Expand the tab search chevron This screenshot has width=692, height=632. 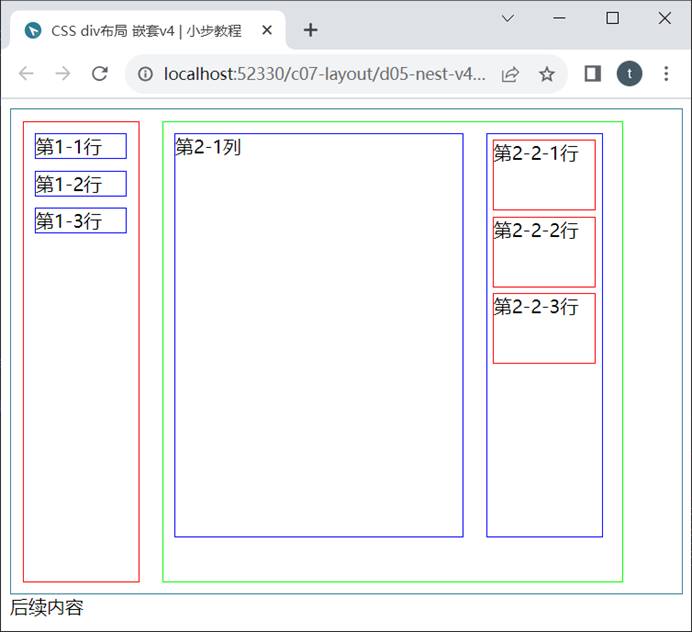pos(507,18)
